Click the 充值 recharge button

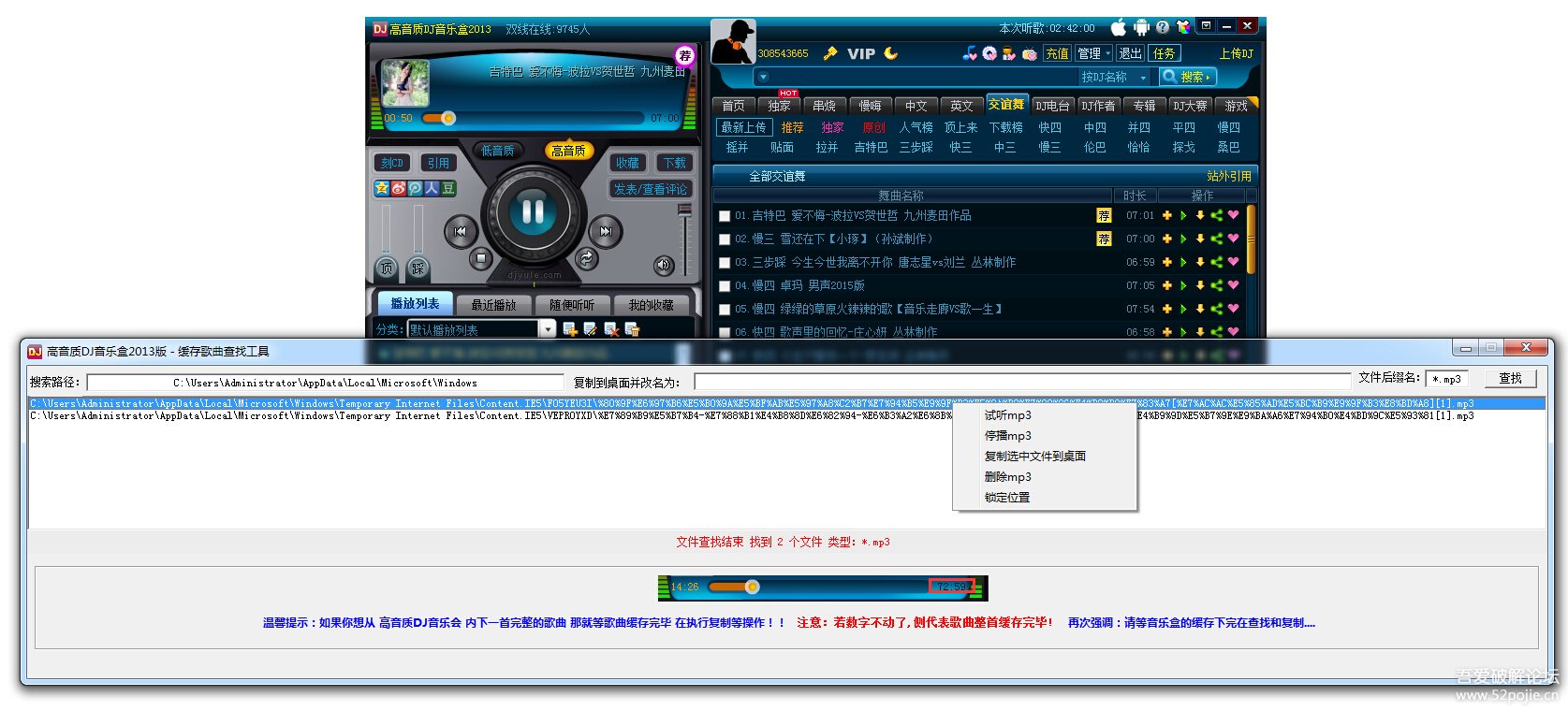tap(1057, 53)
